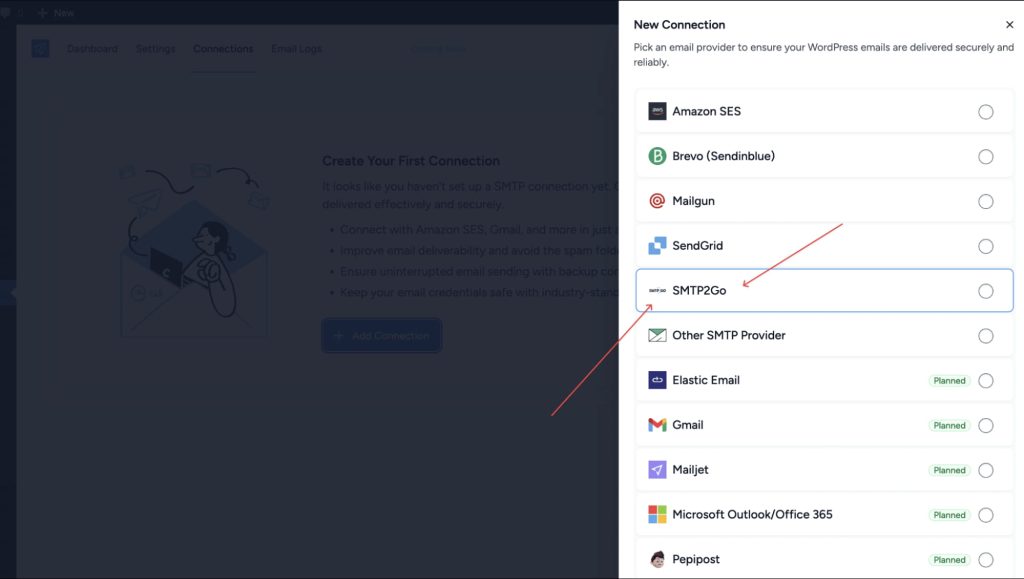
Task: Click the SendGrid blue squares logo
Action: click(657, 245)
